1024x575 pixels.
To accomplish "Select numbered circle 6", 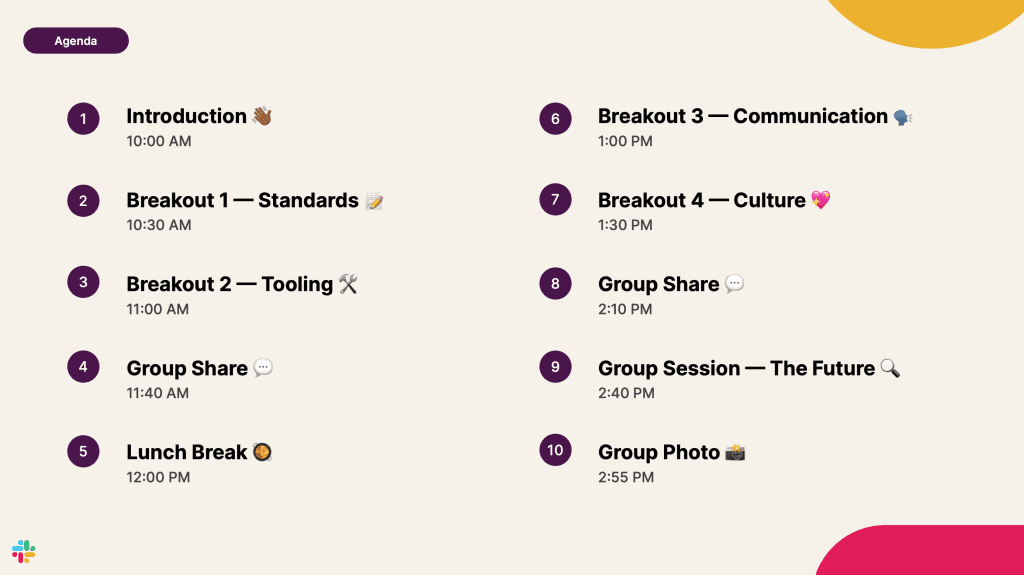I will (555, 119).
